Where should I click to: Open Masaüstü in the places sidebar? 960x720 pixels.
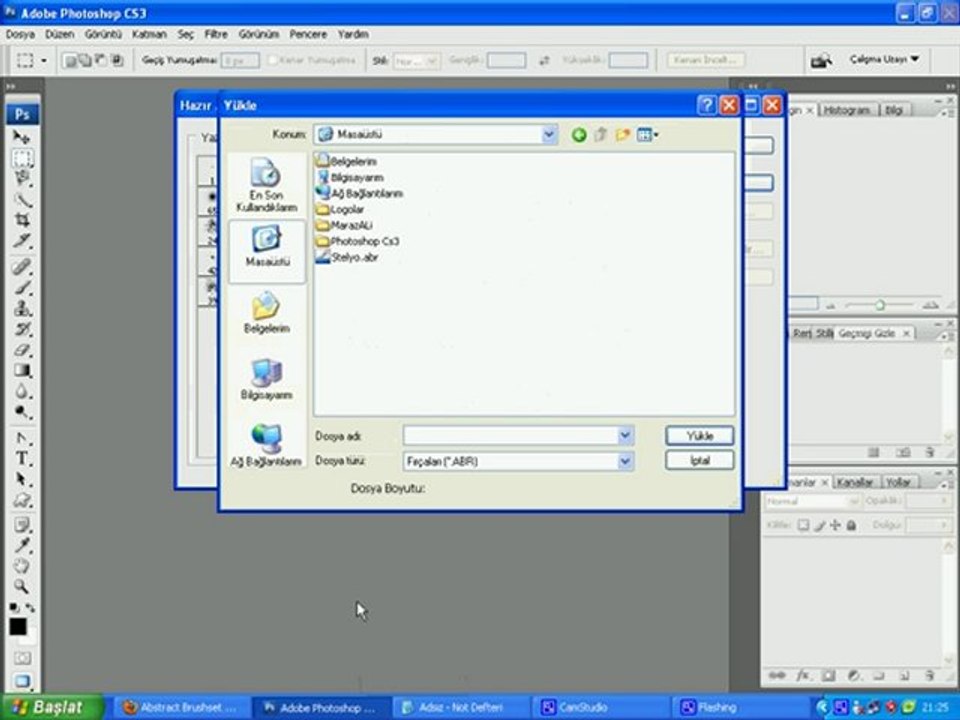click(x=267, y=246)
